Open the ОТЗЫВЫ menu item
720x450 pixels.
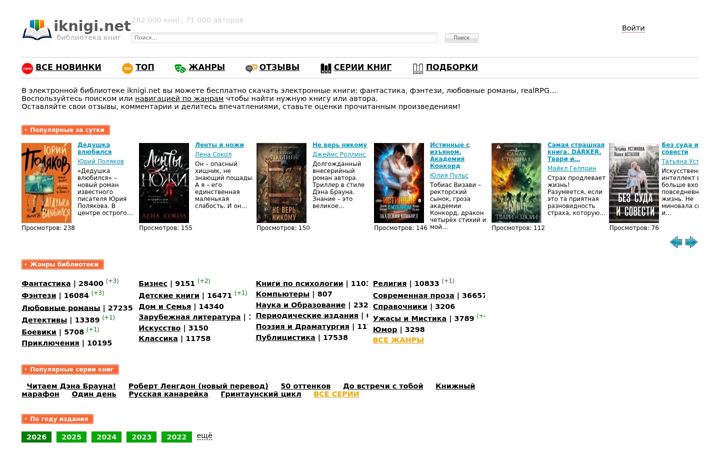[x=279, y=67]
